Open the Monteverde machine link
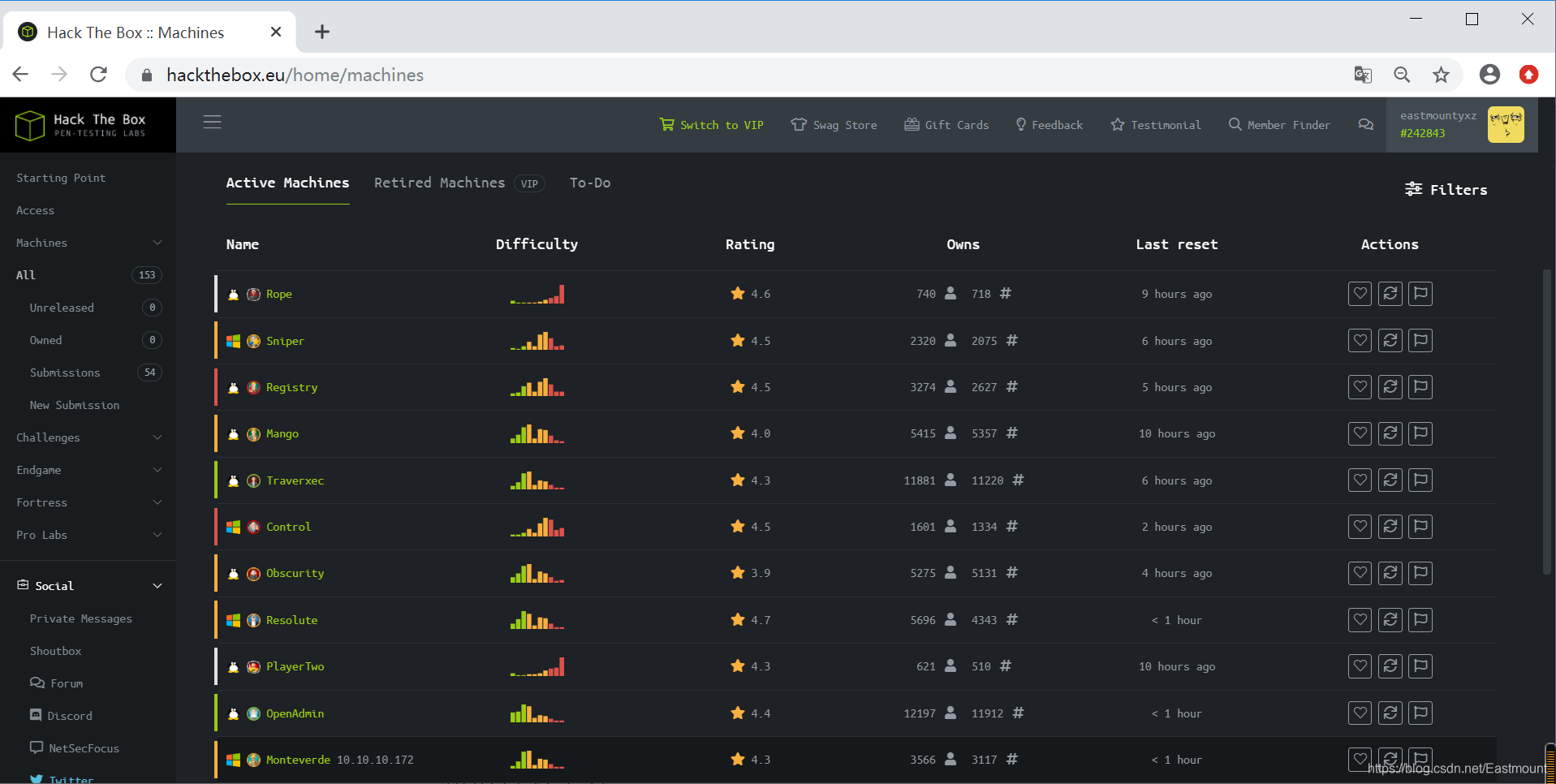This screenshot has width=1556, height=784. click(298, 760)
